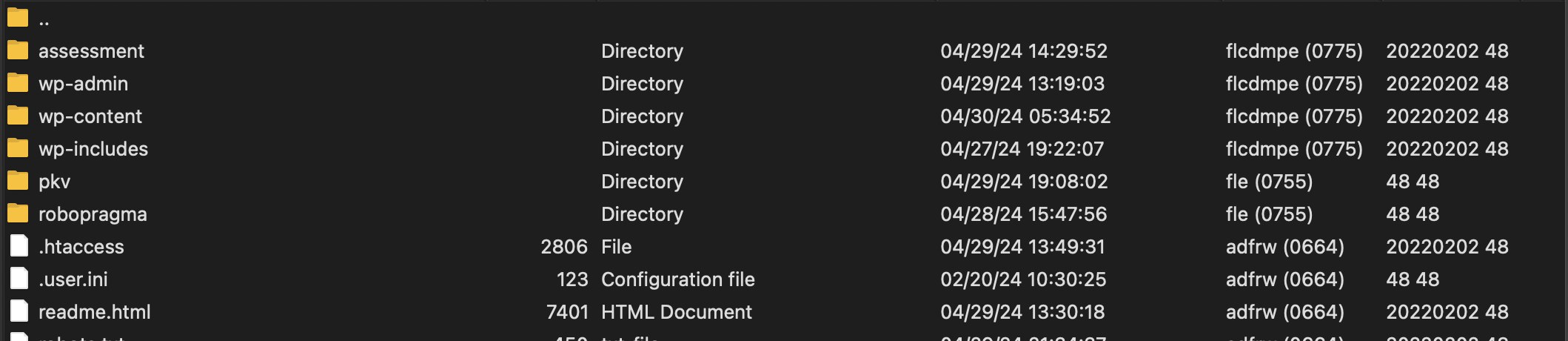
Task: Click the wp-includes permissions flcdmpe (0775)
Action: pyautogui.click(x=1294, y=149)
